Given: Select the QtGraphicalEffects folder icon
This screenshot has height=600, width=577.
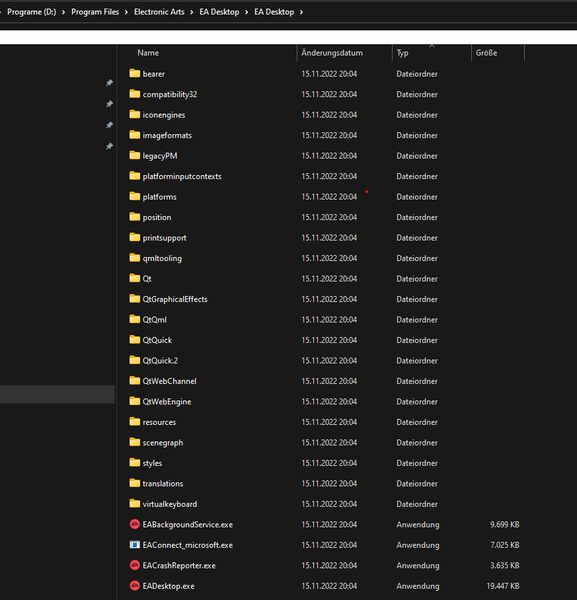Looking at the screenshot, I should (134, 298).
